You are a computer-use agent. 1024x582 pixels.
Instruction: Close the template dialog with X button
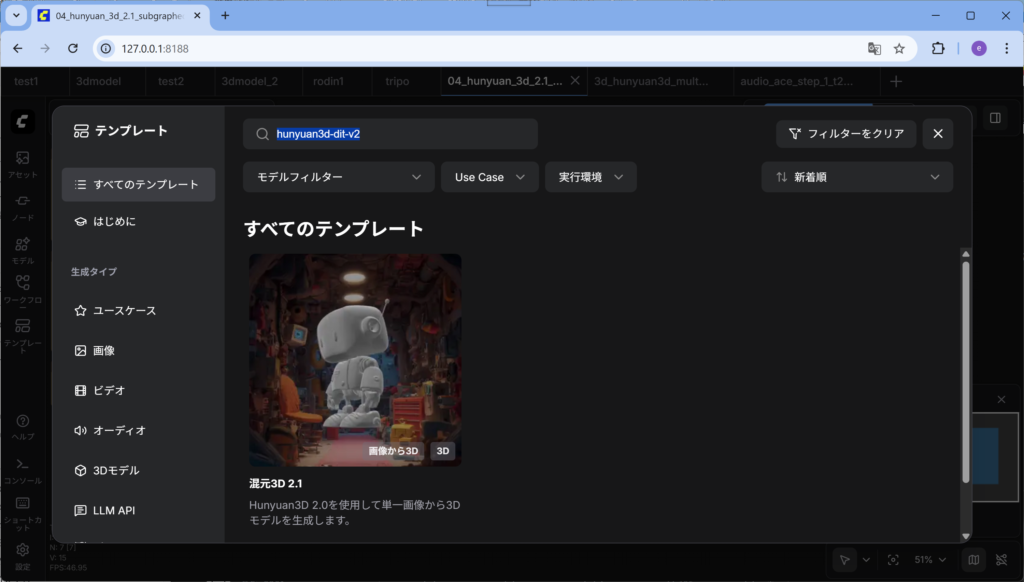click(937, 134)
